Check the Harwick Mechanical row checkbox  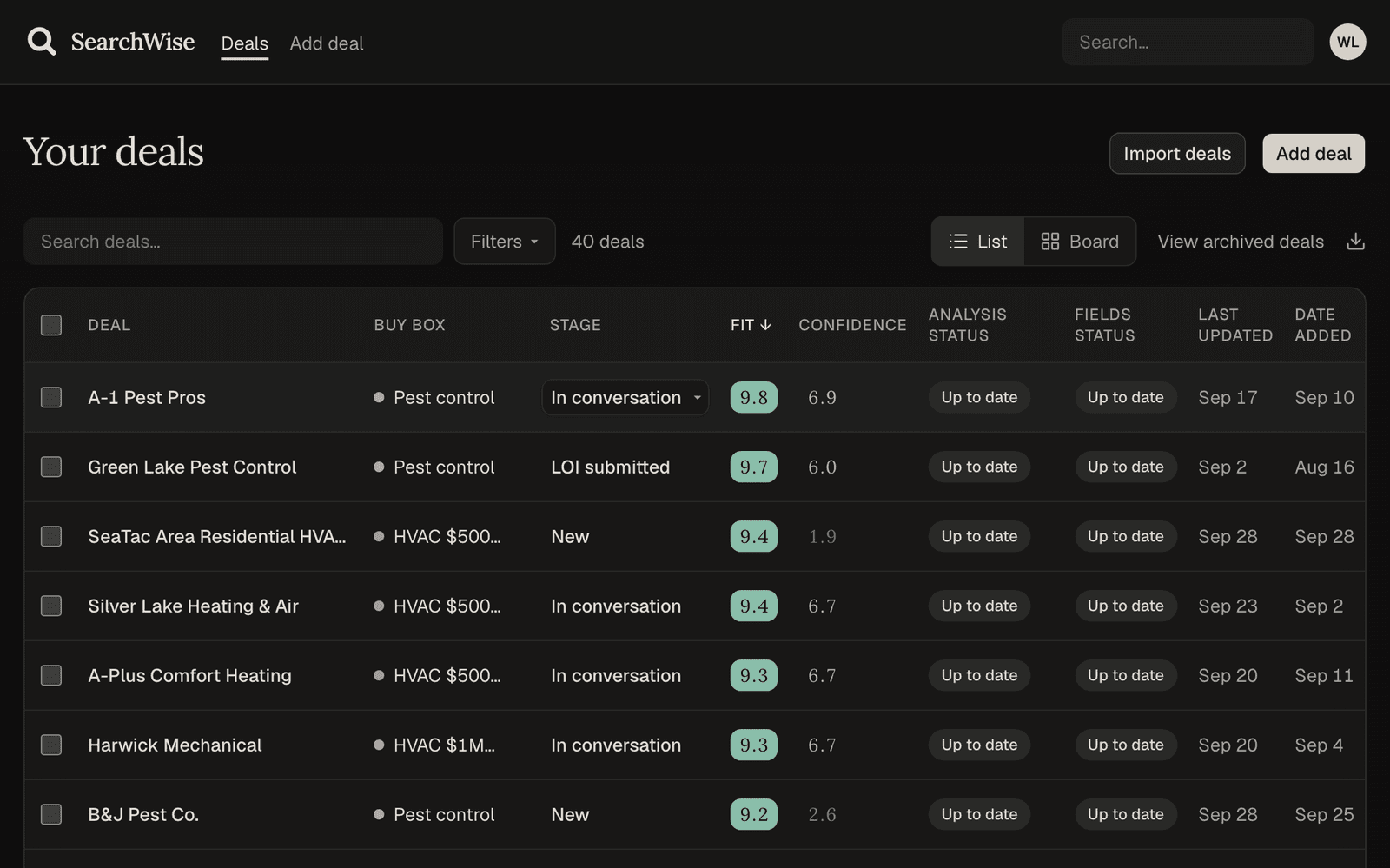51,745
